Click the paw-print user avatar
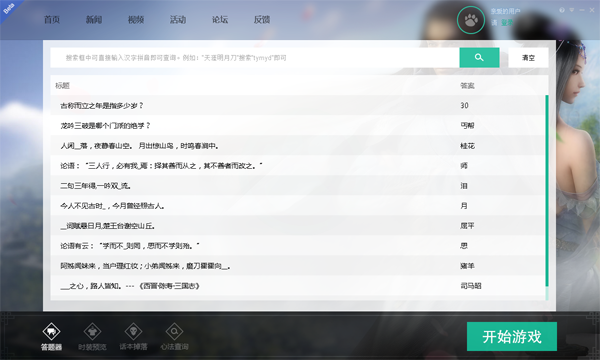The height and width of the screenshot is (360, 600). 471,20
